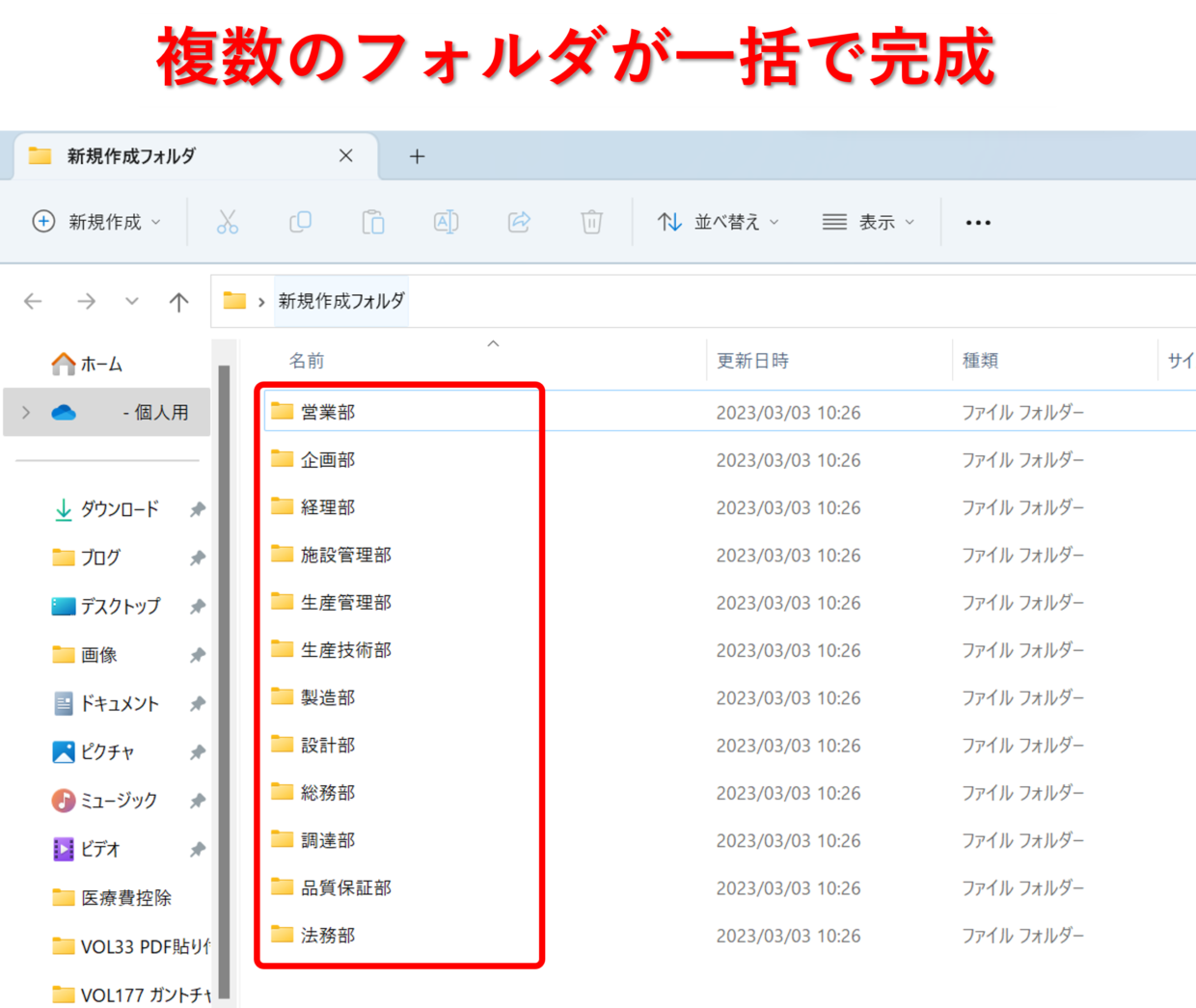
Task: Add a new tab with plus
Action: (417, 156)
